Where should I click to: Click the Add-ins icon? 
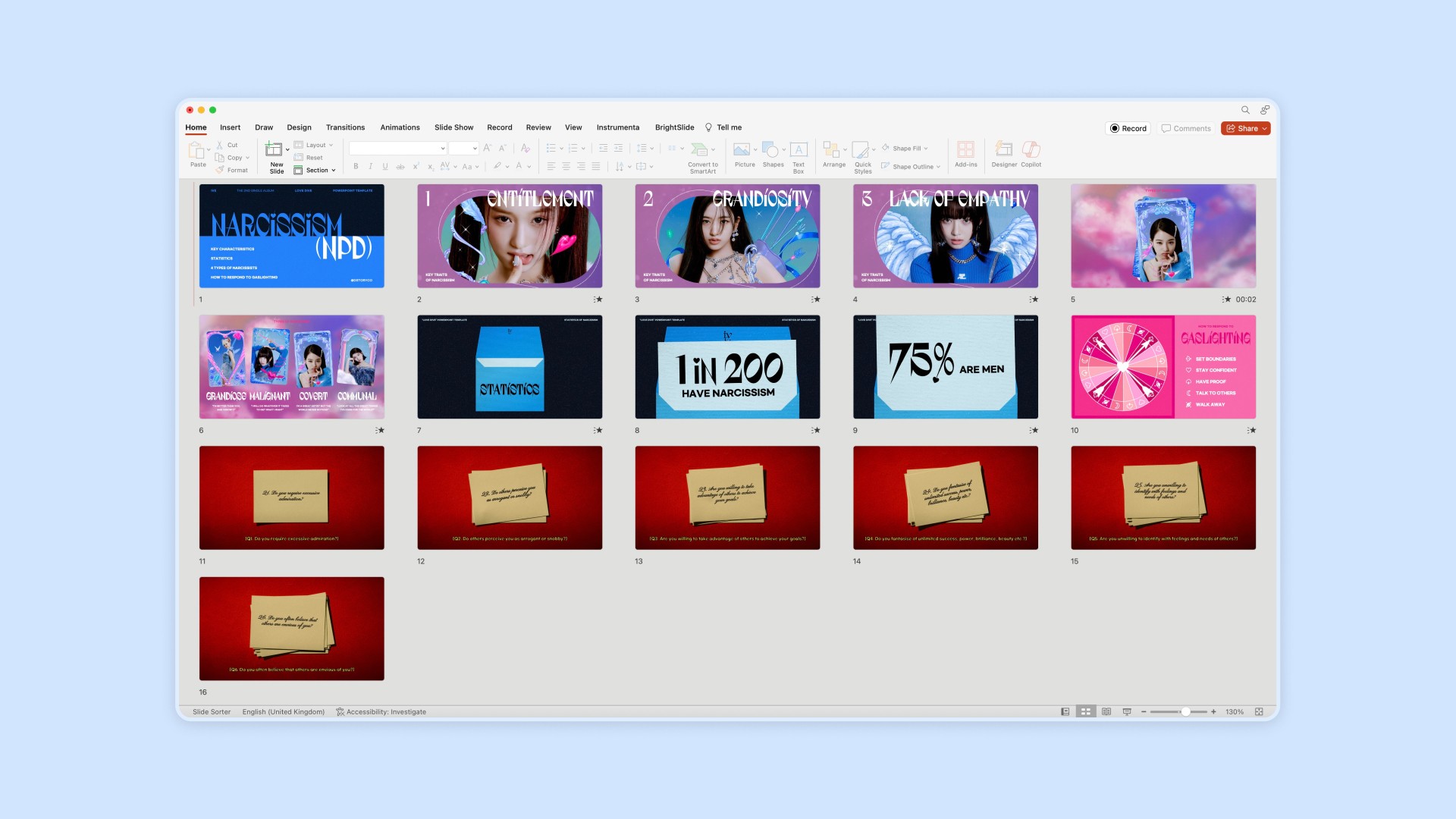point(965,149)
